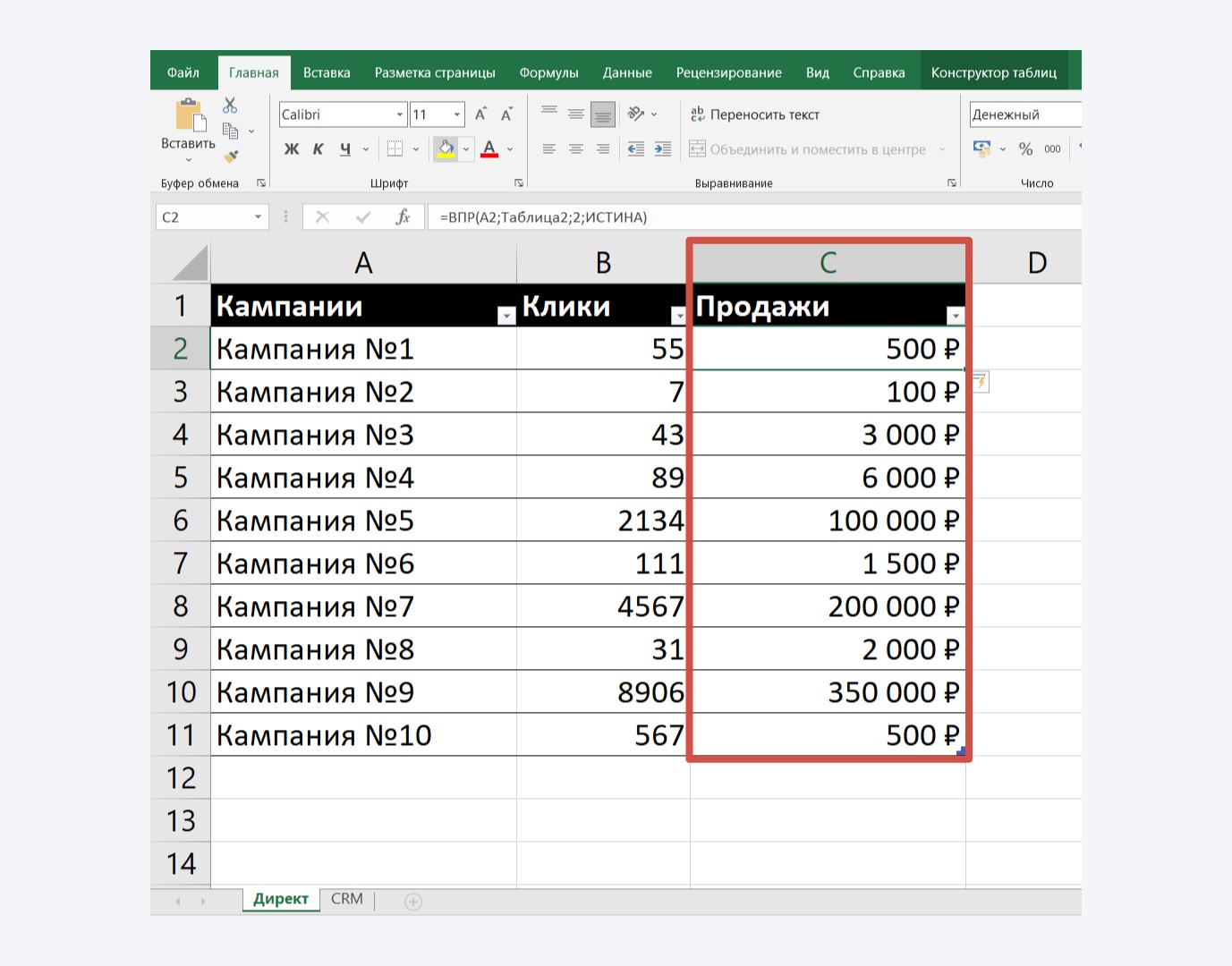Open the Кампании column filter dropdown
This screenshot has width=1232, height=966.
pyautogui.click(x=506, y=316)
